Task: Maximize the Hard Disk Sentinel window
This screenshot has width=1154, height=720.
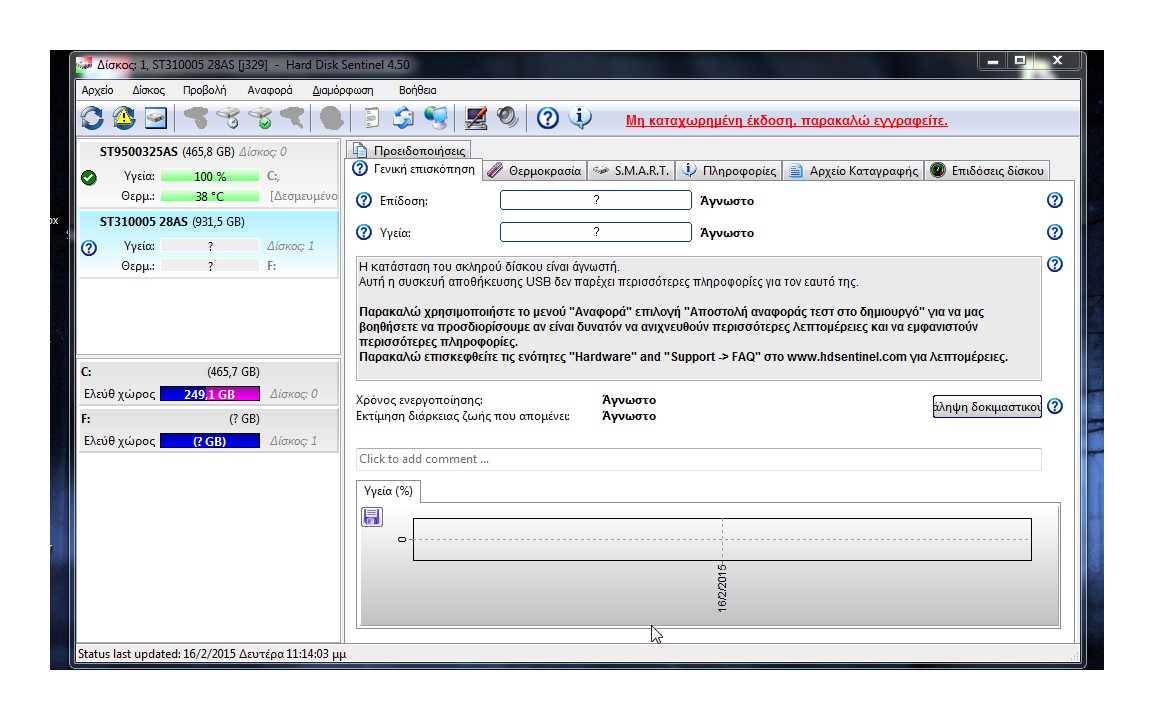Action: [1020, 61]
